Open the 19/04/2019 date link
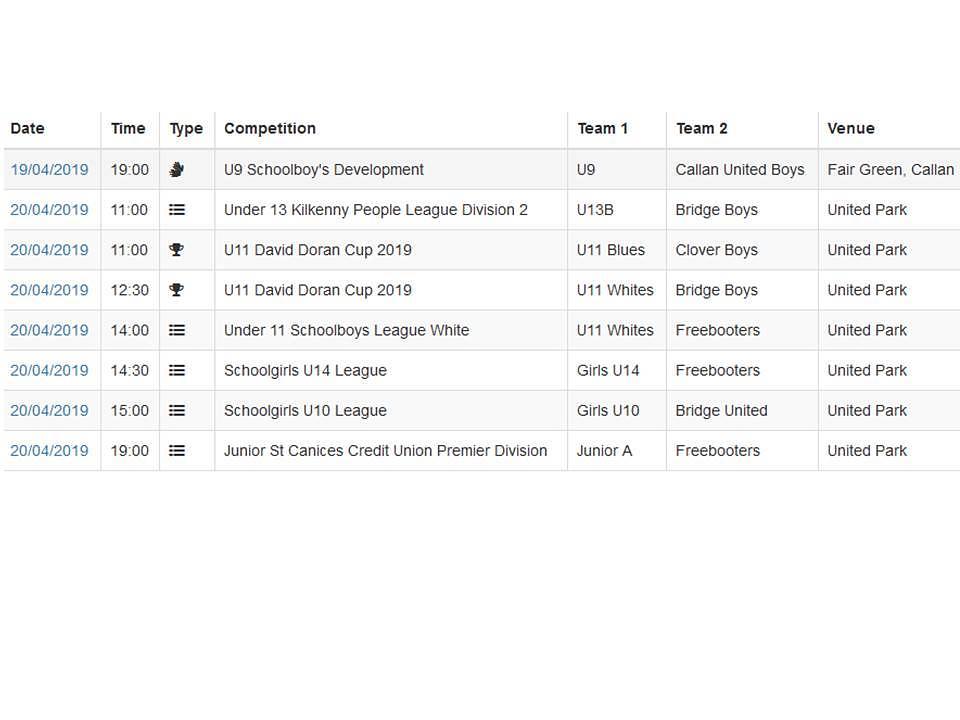Screen dimensions: 960x720 pyautogui.click(x=49, y=170)
